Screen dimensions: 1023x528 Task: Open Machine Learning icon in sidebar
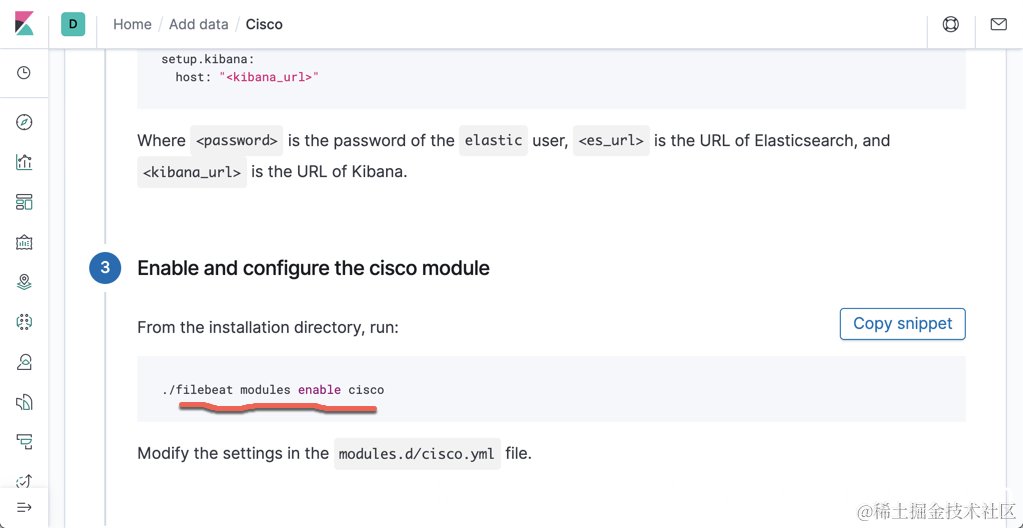pyautogui.click(x=24, y=322)
